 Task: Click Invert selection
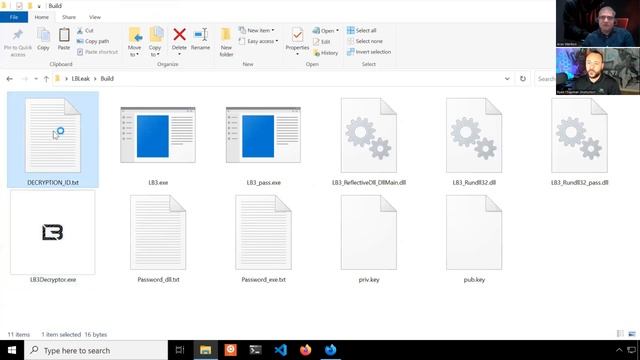point(369,52)
